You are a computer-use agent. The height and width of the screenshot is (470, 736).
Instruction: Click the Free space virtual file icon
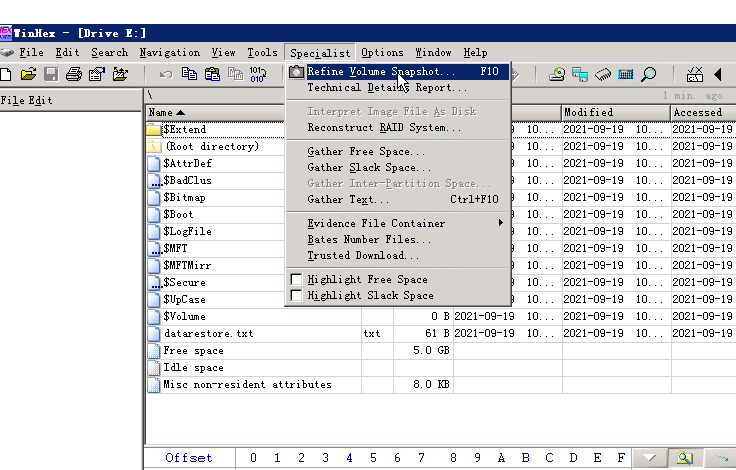click(153, 351)
